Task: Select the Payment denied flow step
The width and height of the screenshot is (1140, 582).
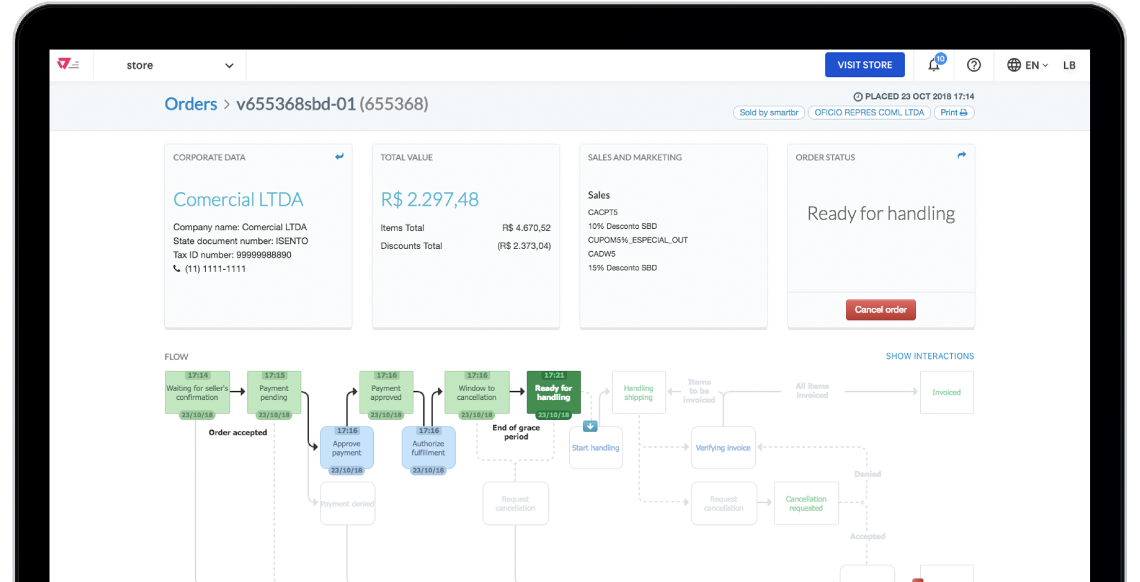Action: [x=348, y=503]
